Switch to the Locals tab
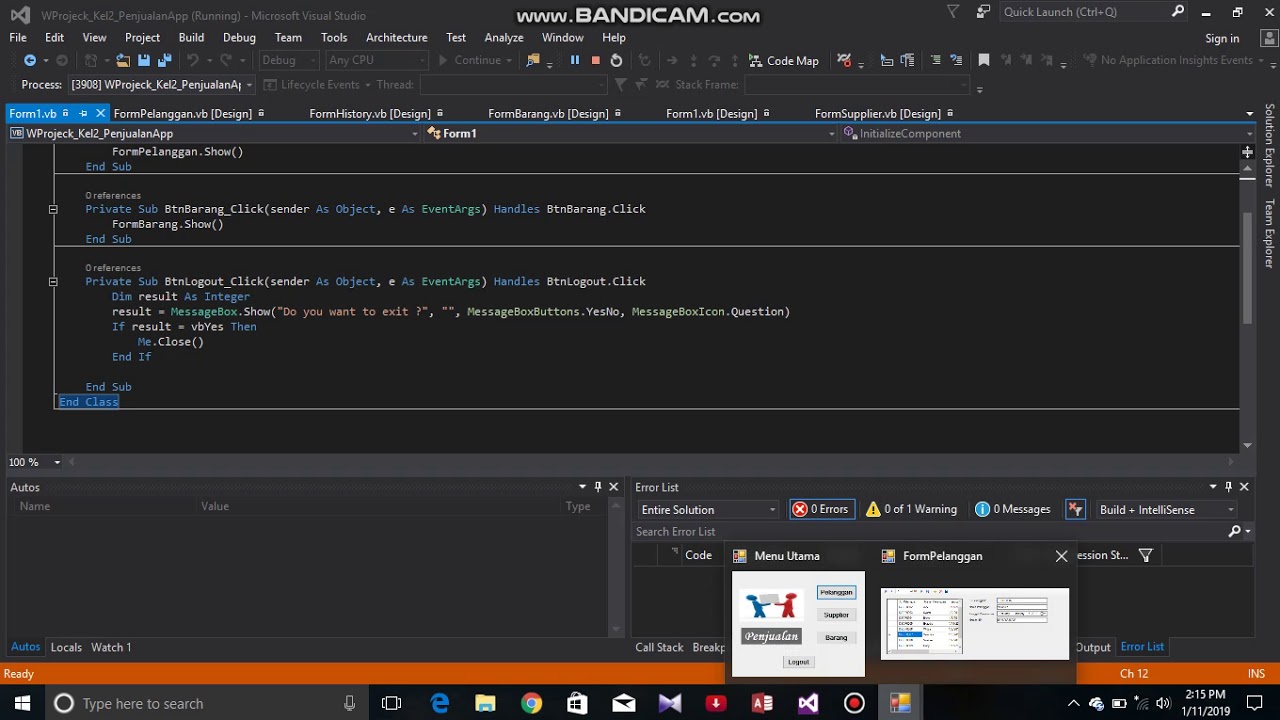Screen dimensions: 1280x720 (66, 647)
